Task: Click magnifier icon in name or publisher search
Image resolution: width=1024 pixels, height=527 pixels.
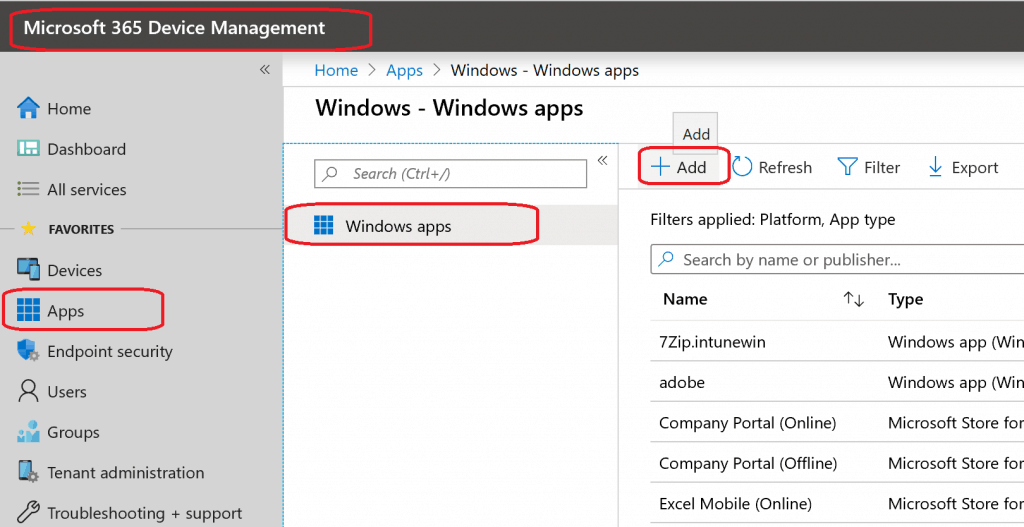Action: pyautogui.click(x=665, y=259)
